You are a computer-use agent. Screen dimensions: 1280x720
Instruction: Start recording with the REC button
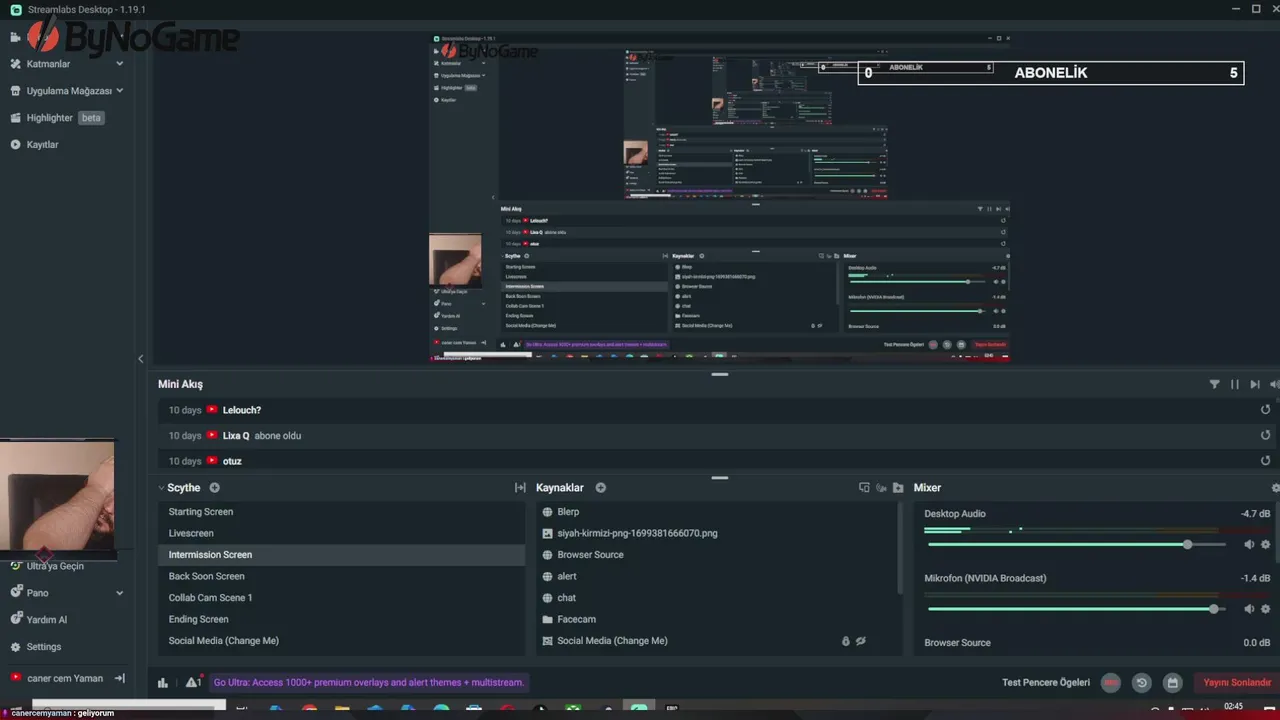coord(1111,683)
